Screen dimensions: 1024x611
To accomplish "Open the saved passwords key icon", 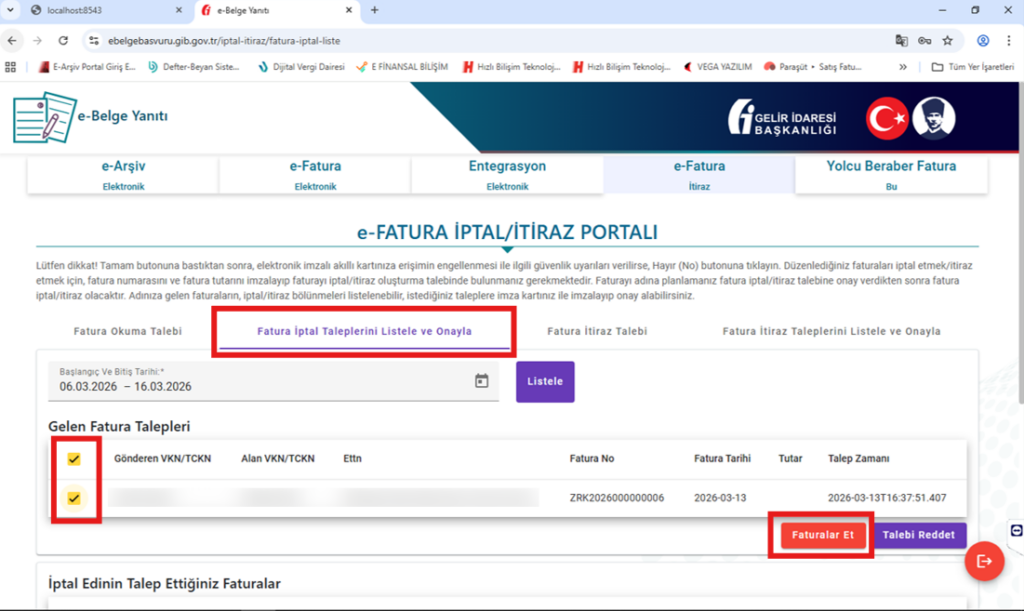I will coord(924,40).
